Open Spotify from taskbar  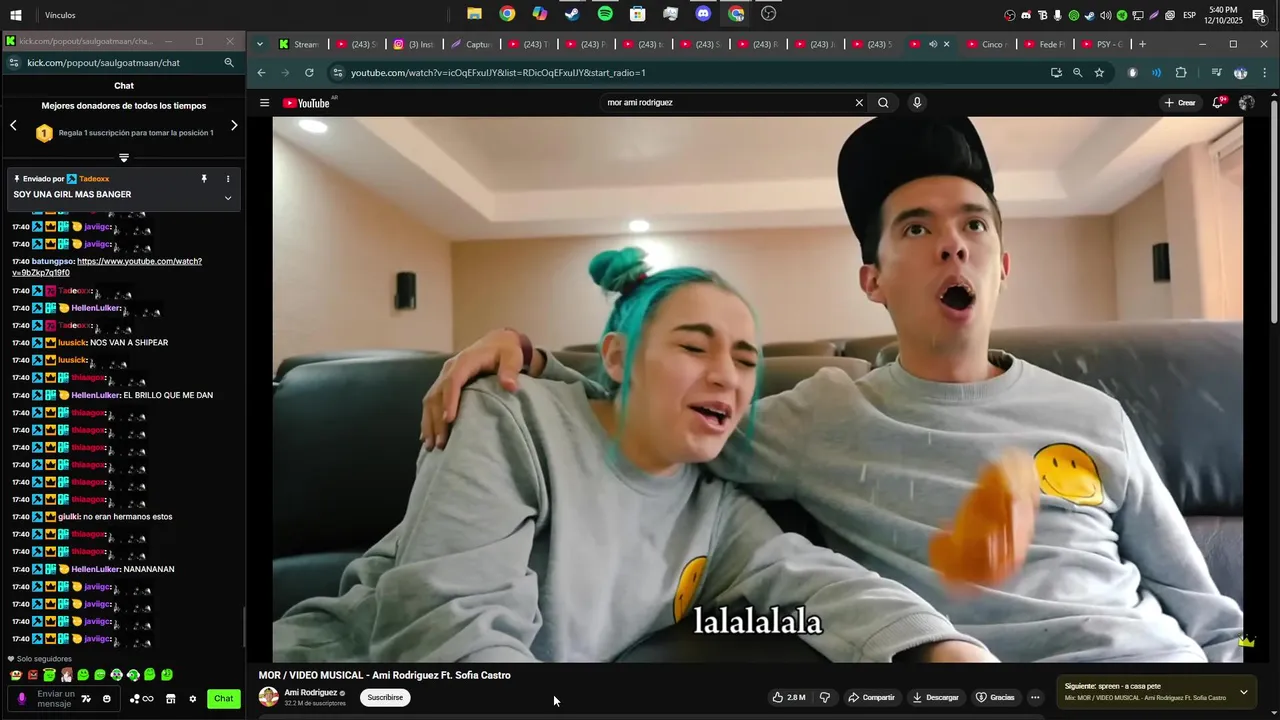click(605, 14)
